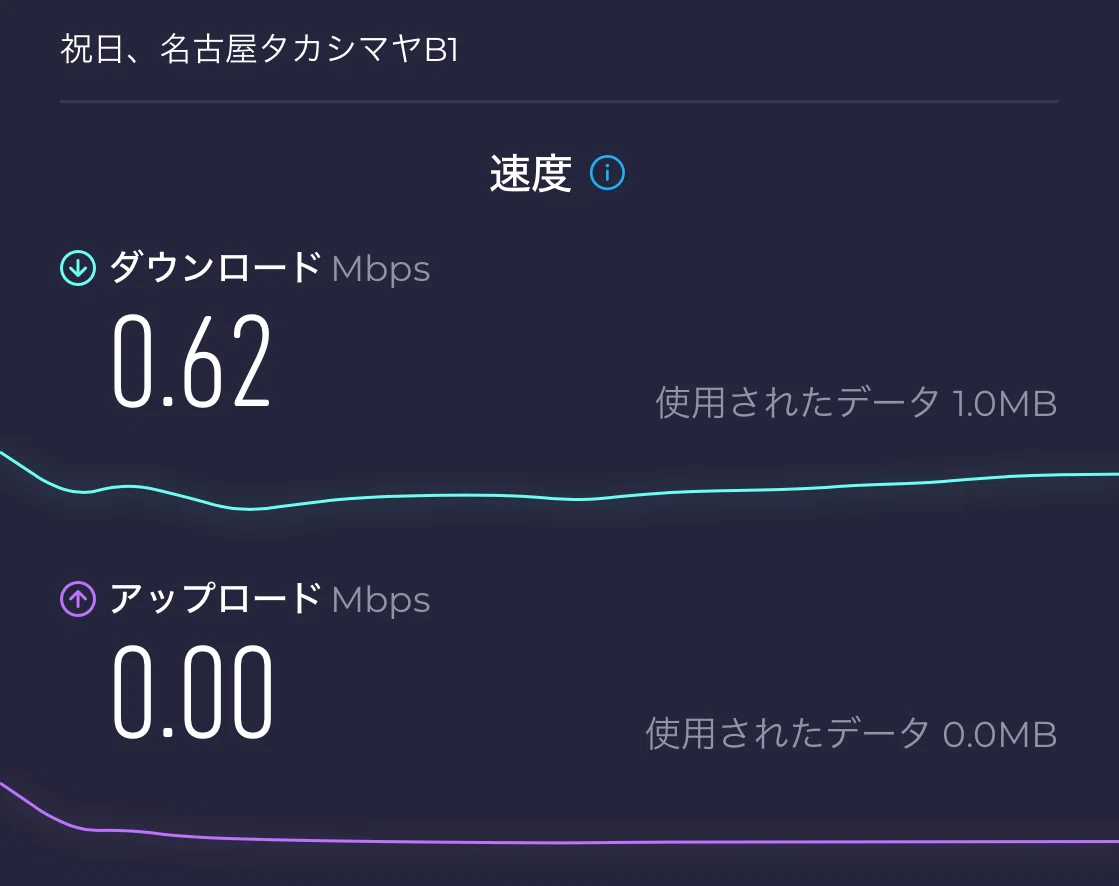Select the 0.00 upload speed value

pyautogui.click(x=193, y=692)
